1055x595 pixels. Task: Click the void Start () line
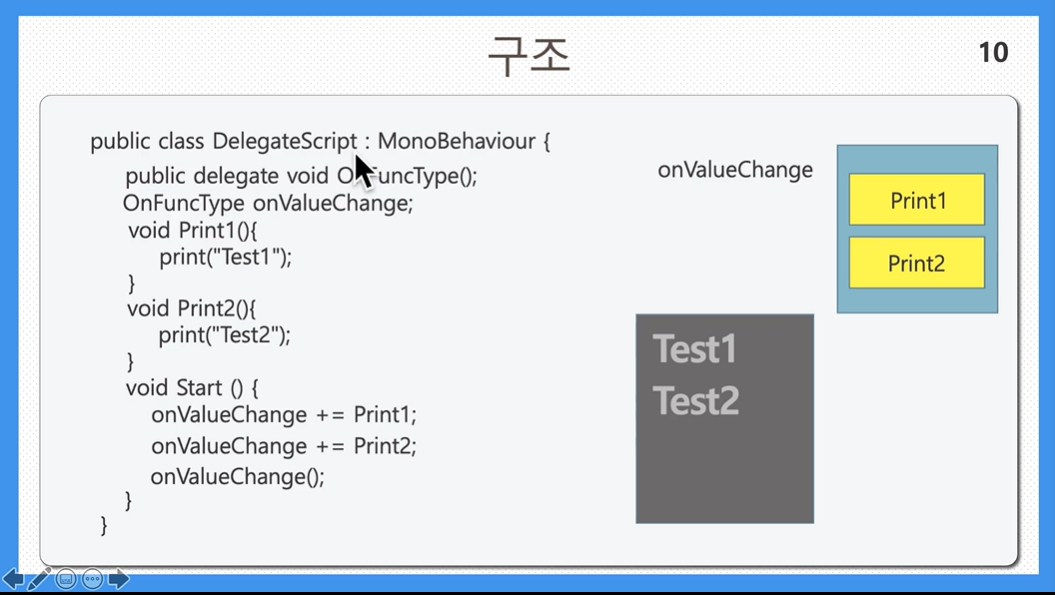[192, 388]
